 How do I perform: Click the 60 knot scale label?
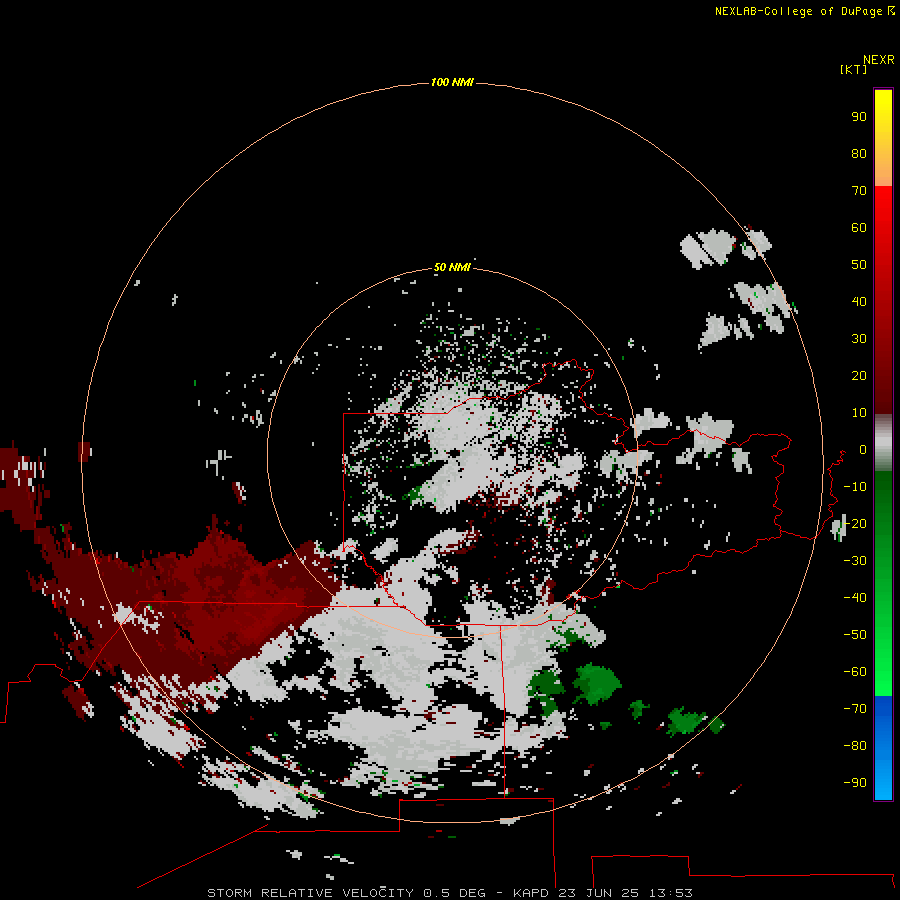click(859, 228)
